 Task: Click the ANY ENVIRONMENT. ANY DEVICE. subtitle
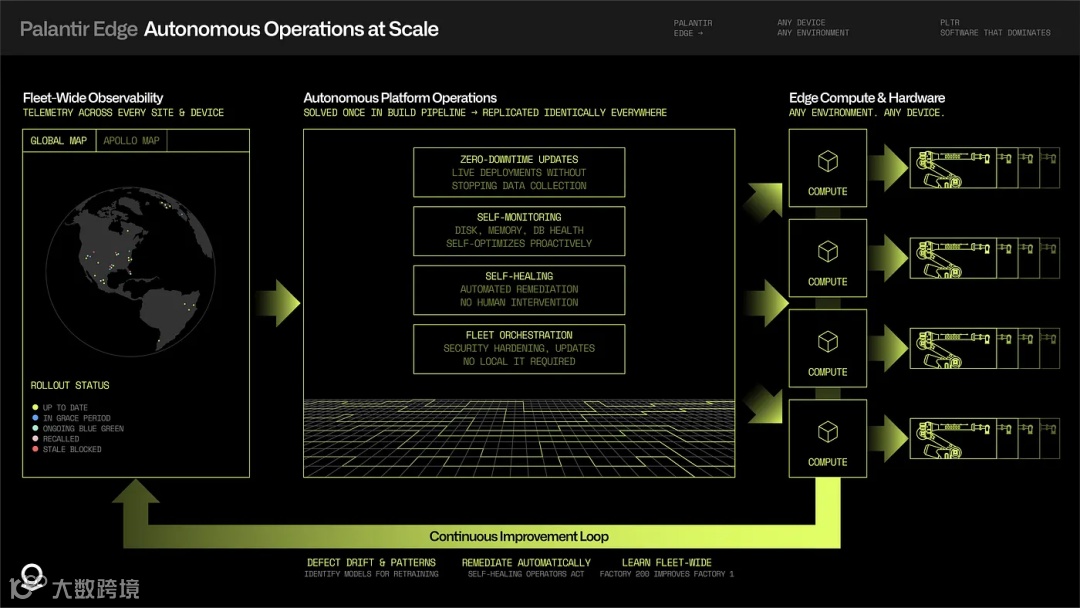tap(866, 112)
